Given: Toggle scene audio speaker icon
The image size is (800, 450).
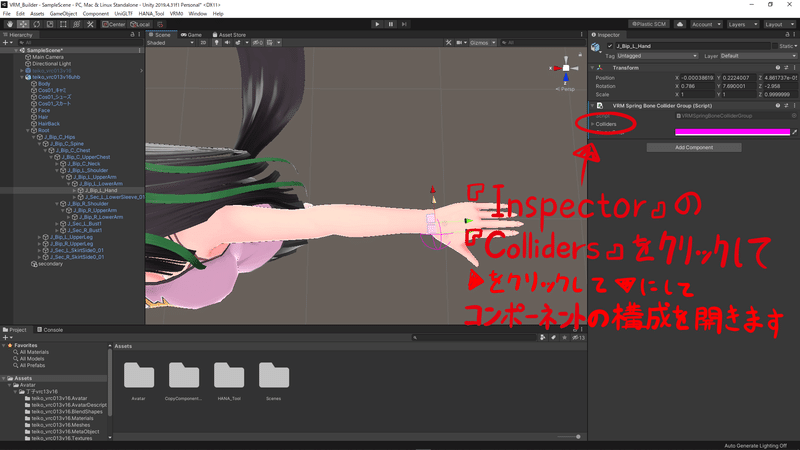Looking at the screenshot, I should [227, 43].
